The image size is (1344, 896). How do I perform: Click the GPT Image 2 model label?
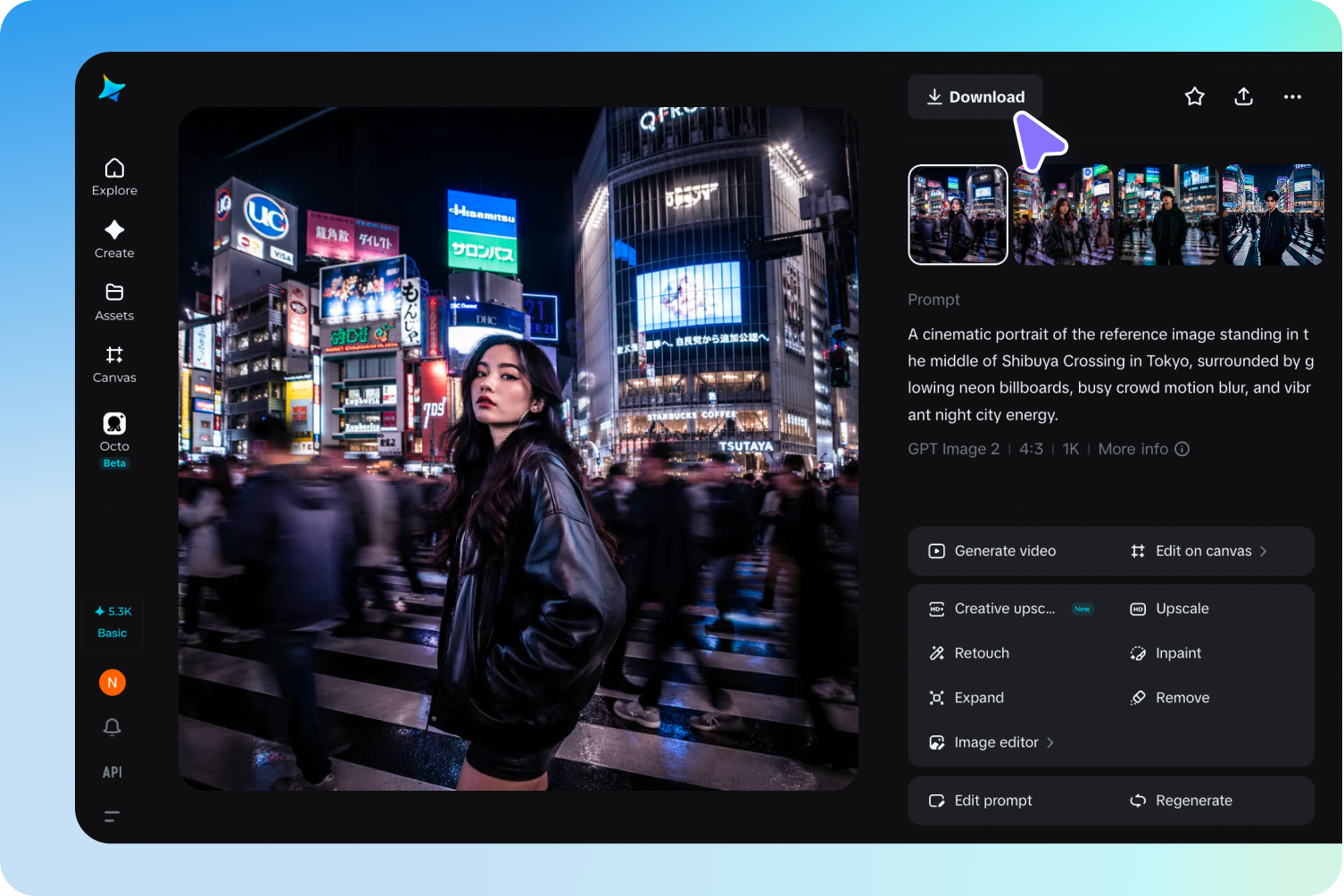(x=954, y=449)
